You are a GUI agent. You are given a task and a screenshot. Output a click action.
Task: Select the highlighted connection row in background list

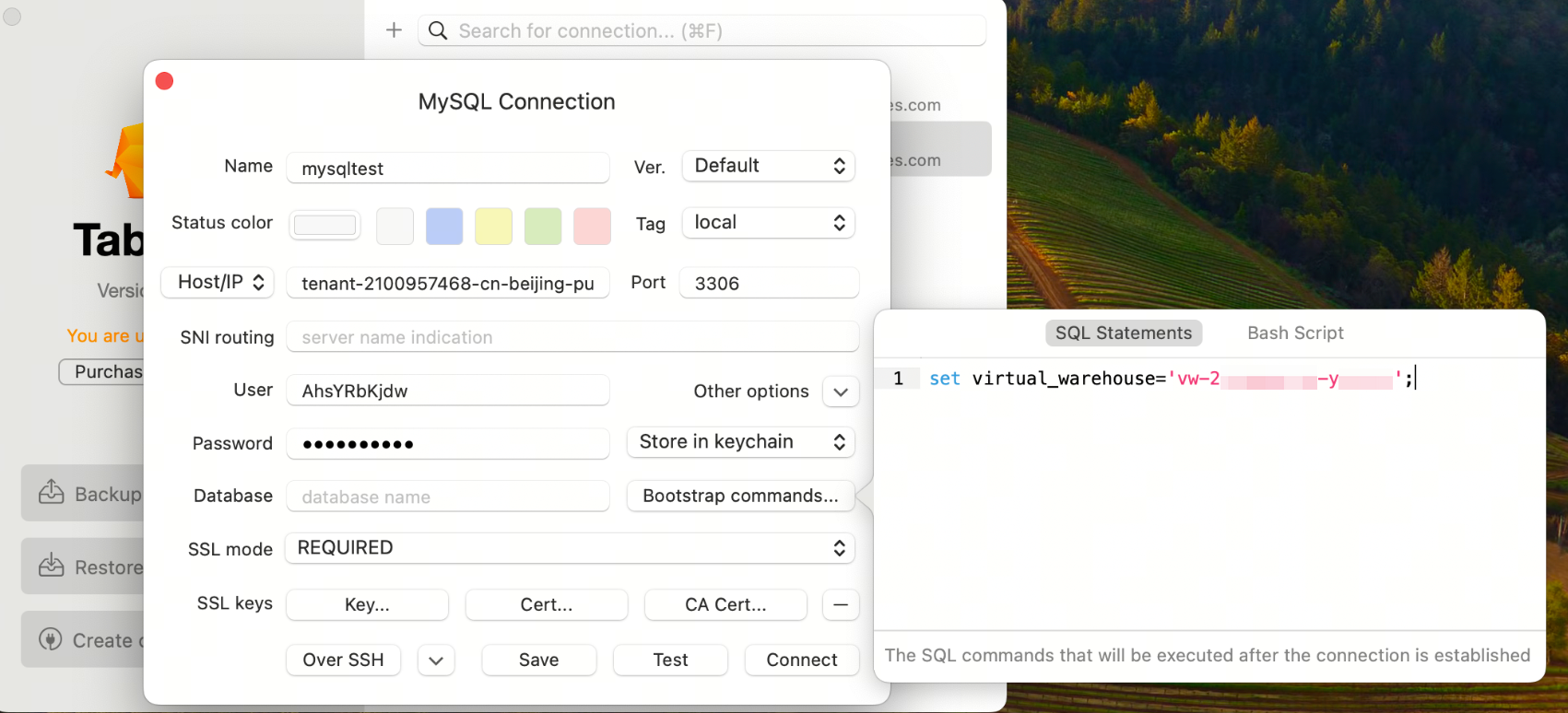click(x=940, y=149)
